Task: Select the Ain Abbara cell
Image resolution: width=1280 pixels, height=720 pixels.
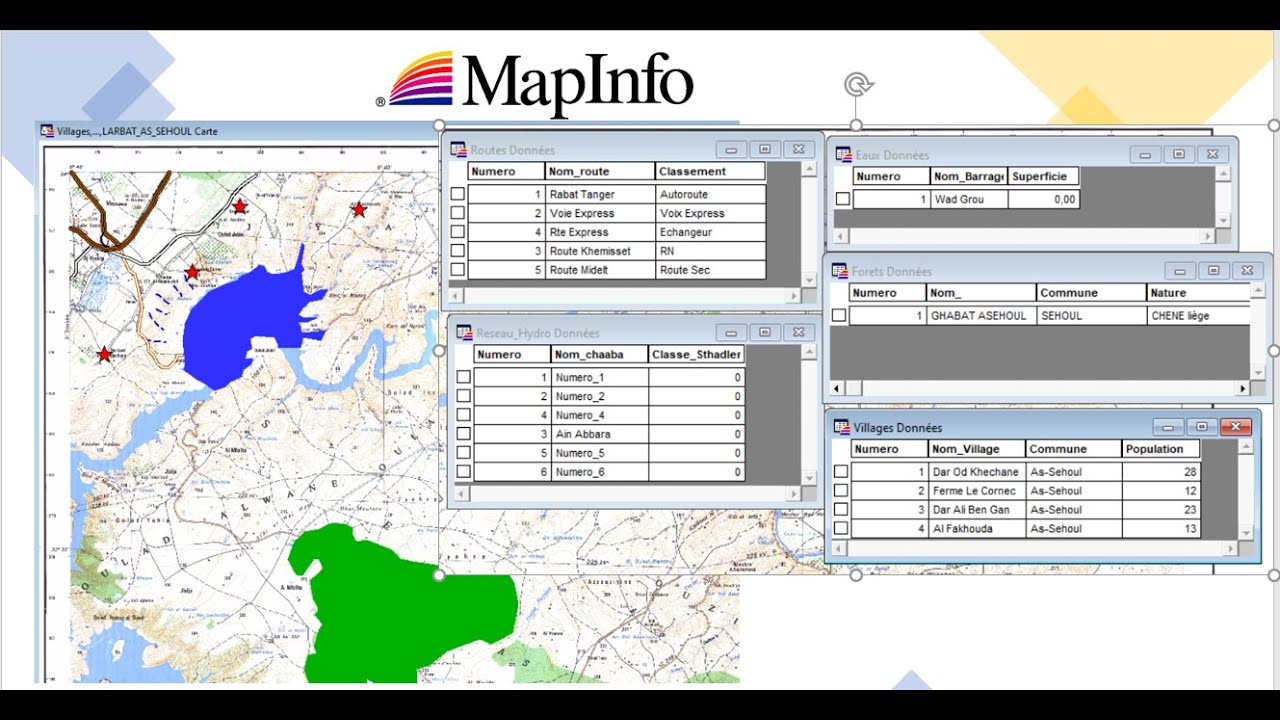Action: [x=600, y=434]
